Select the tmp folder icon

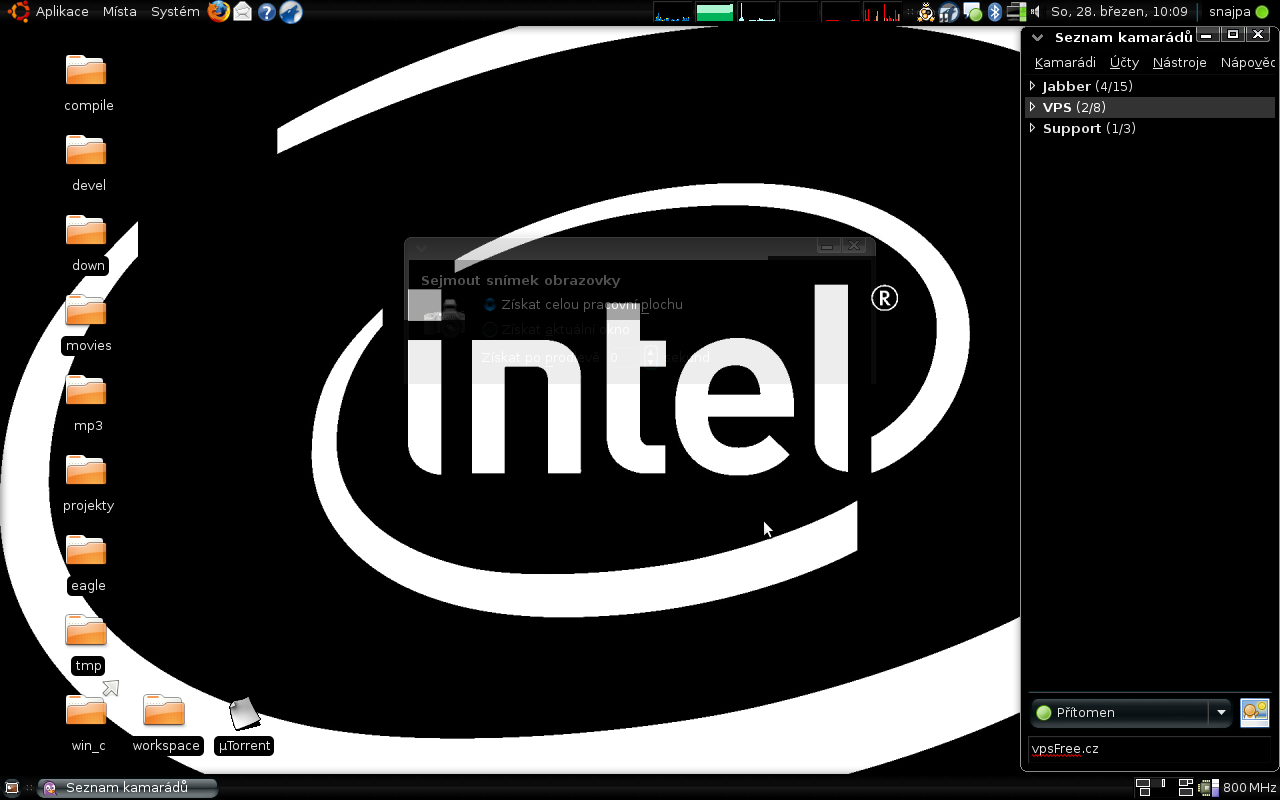(88, 632)
